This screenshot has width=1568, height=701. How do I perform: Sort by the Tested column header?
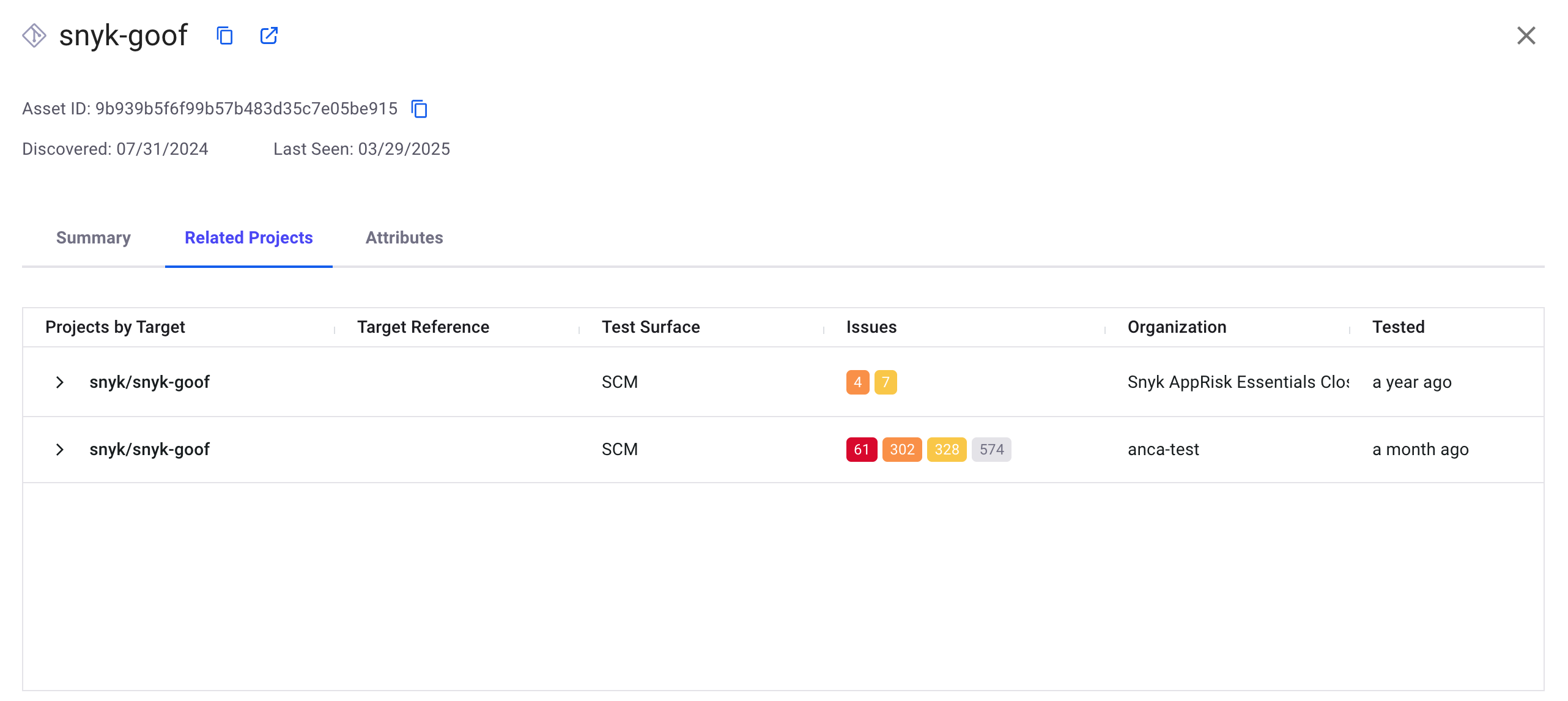(x=1398, y=327)
